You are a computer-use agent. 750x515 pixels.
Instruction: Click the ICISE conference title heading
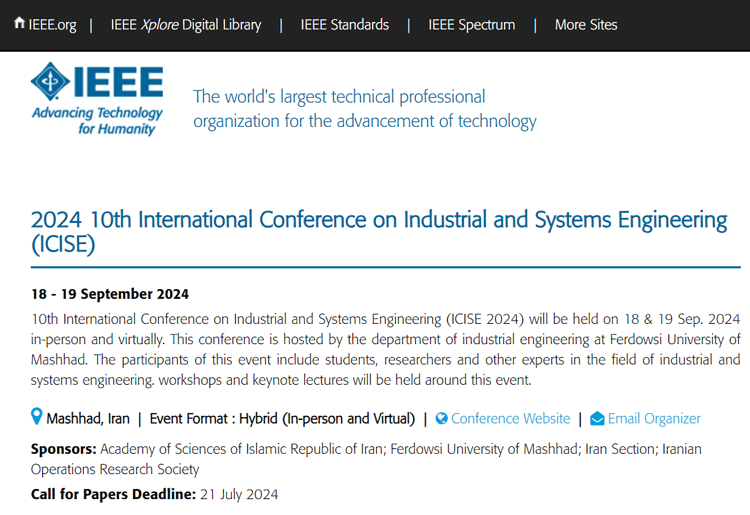(x=379, y=232)
